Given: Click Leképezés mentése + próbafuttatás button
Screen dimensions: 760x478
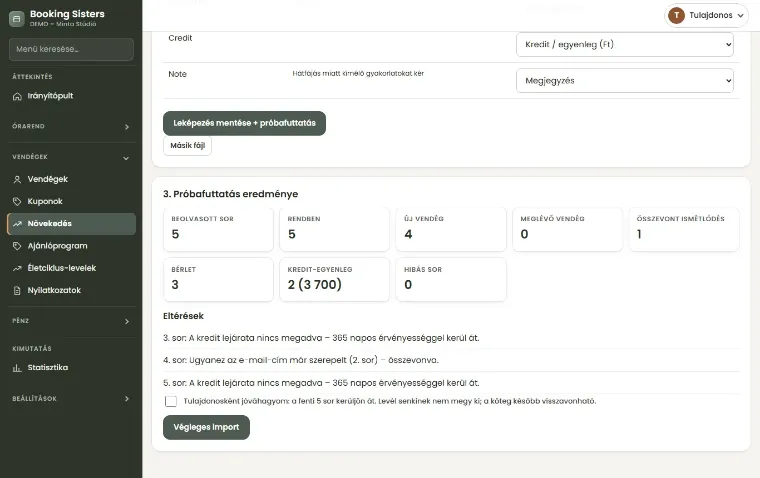Looking at the screenshot, I should 244,123.
